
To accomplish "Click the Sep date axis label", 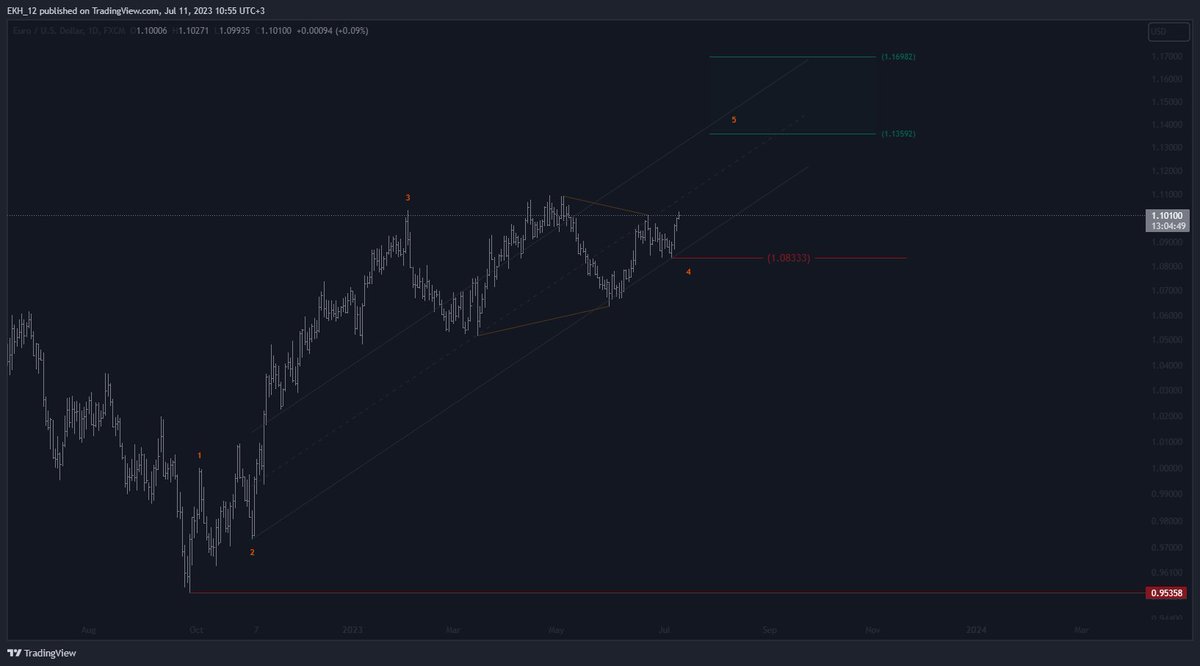I will click(x=769, y=630).
